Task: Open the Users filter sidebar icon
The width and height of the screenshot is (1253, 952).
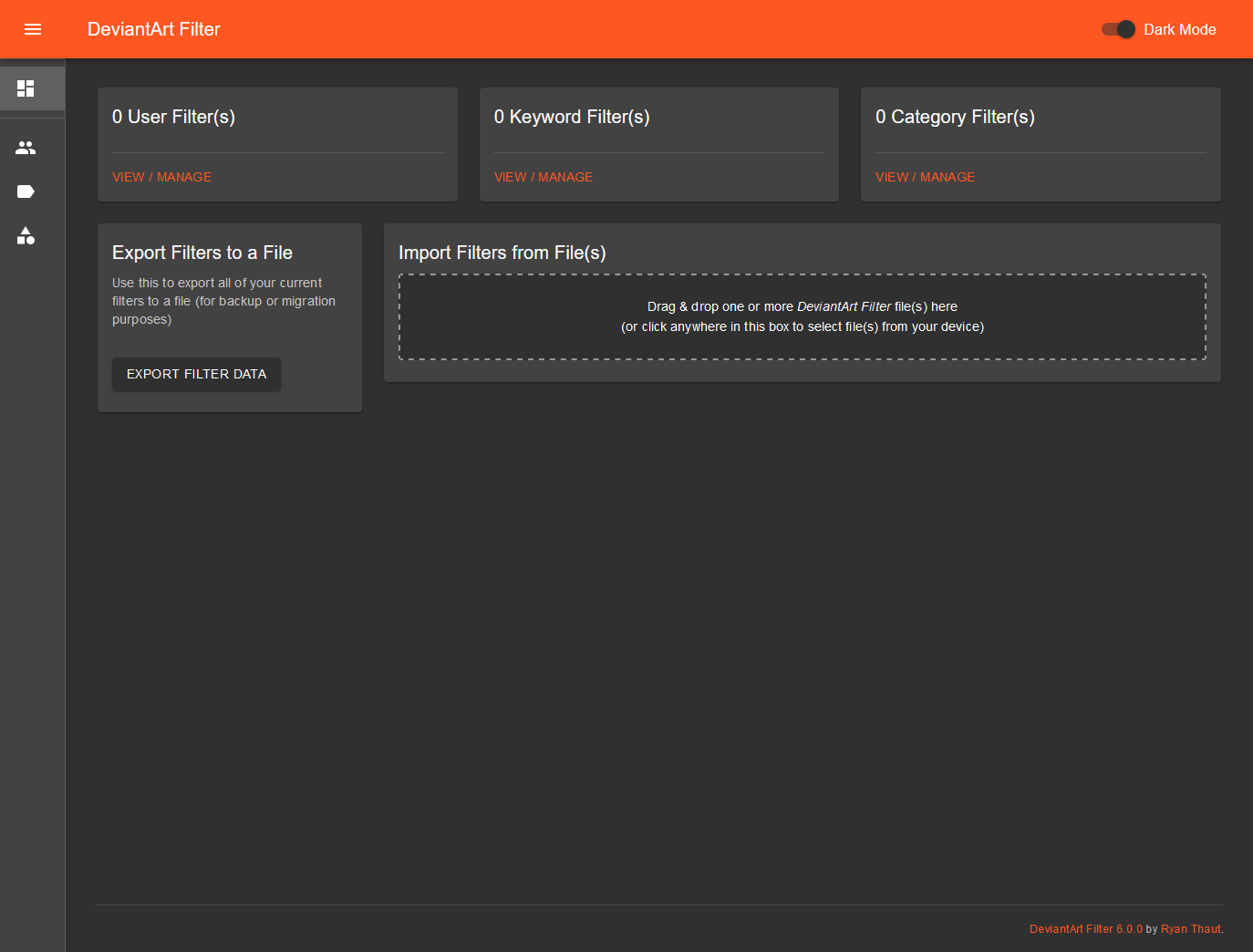Action: (x=26, y=148)
